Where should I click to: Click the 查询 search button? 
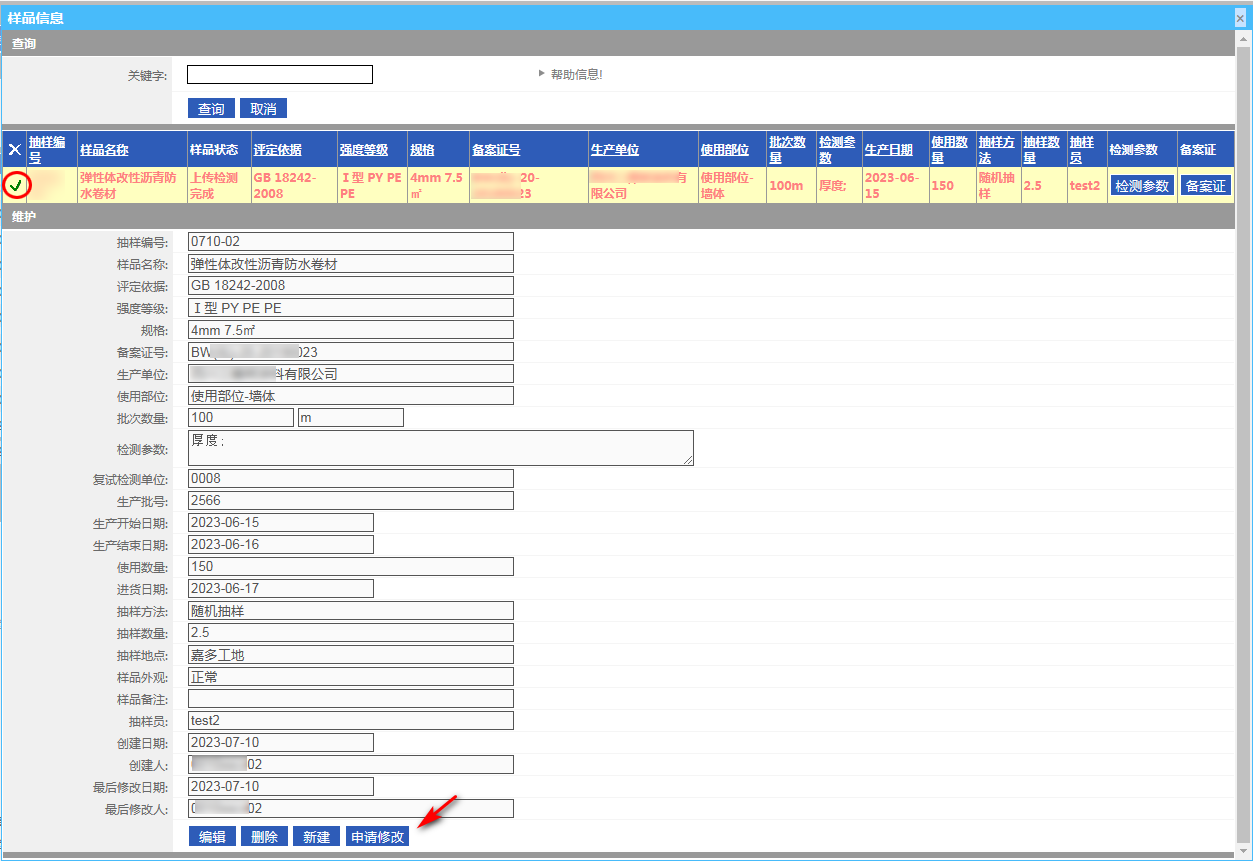click(x=211, y=108)
